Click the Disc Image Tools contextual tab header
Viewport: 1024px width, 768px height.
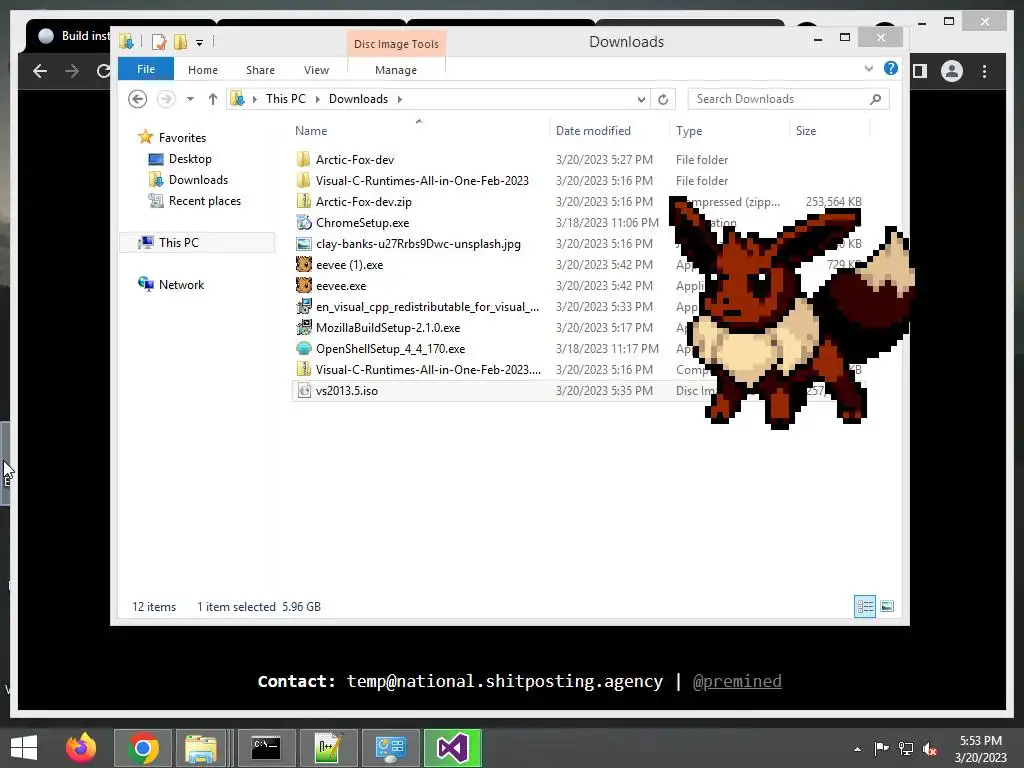(x=396, y=44)
